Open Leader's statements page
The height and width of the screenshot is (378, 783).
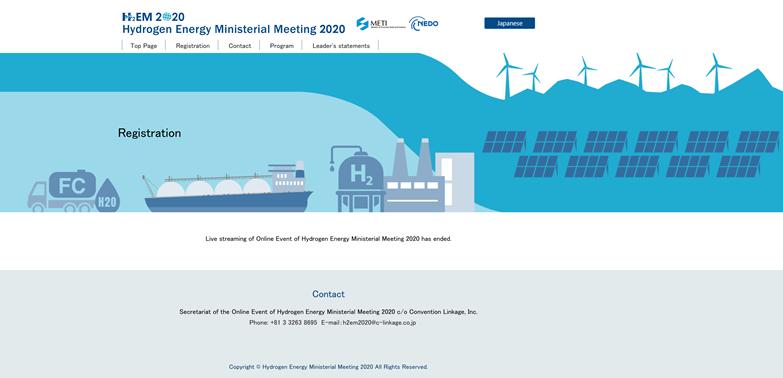pos(341,45)
